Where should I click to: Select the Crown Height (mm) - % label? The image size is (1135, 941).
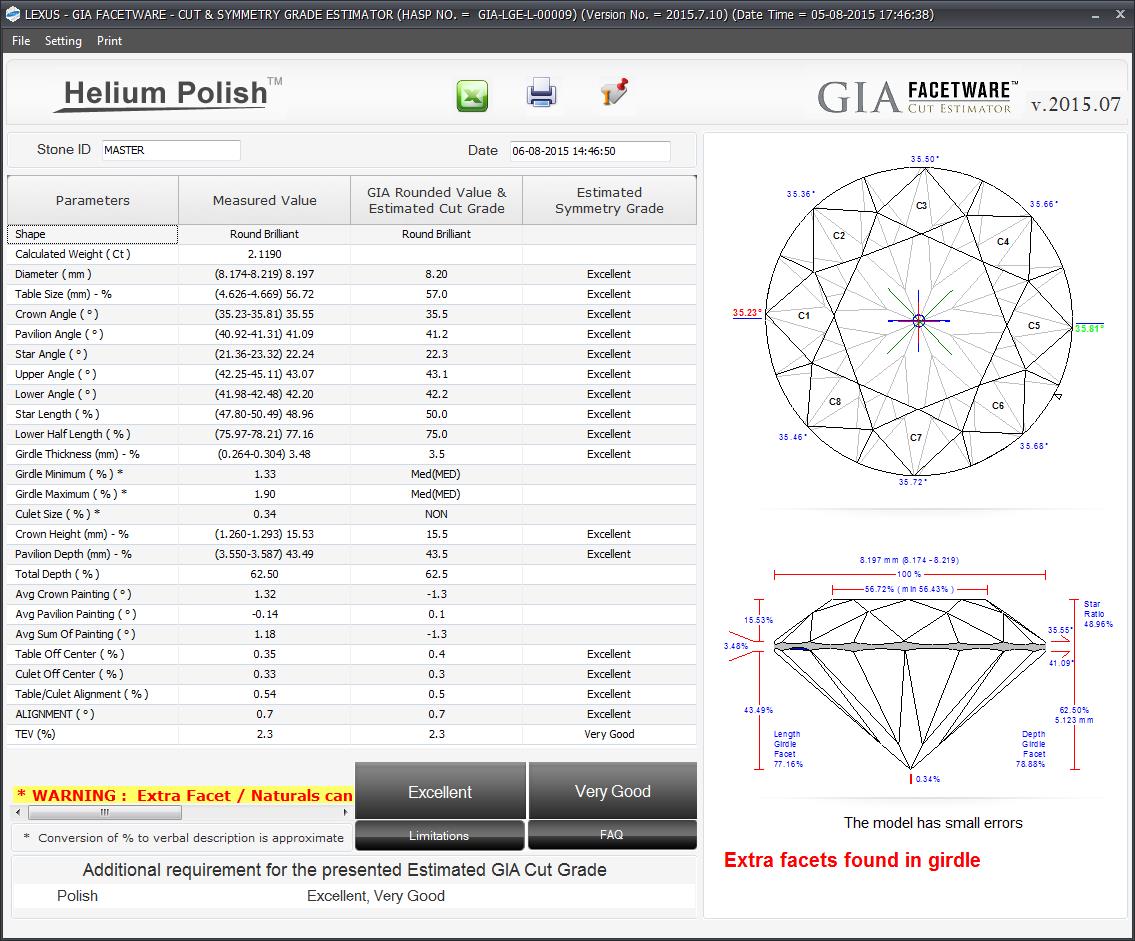pos(72,534)
